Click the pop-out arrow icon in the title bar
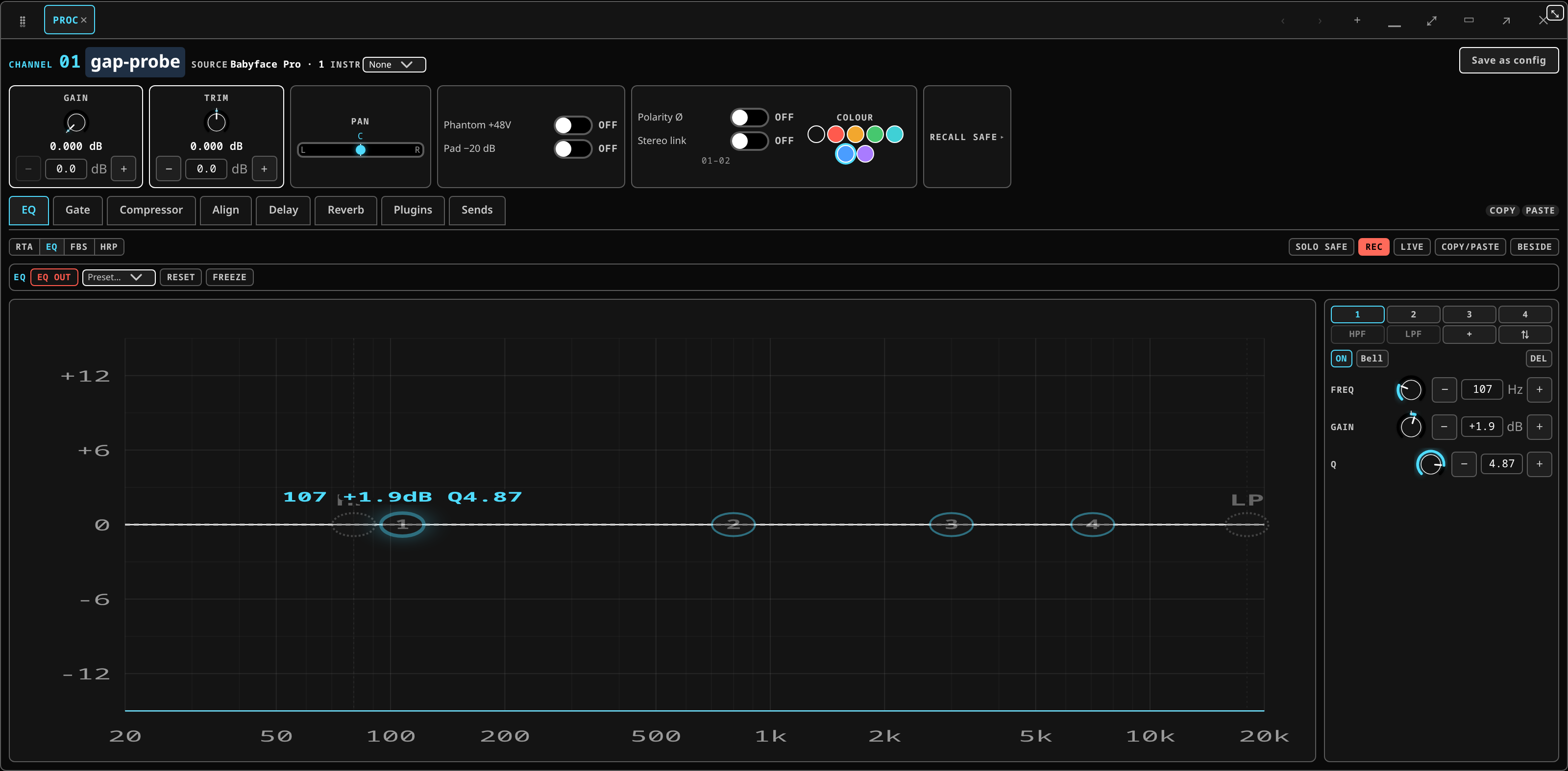The height and width of the screenshot is (771, 1568). (x=1506, y=21)
